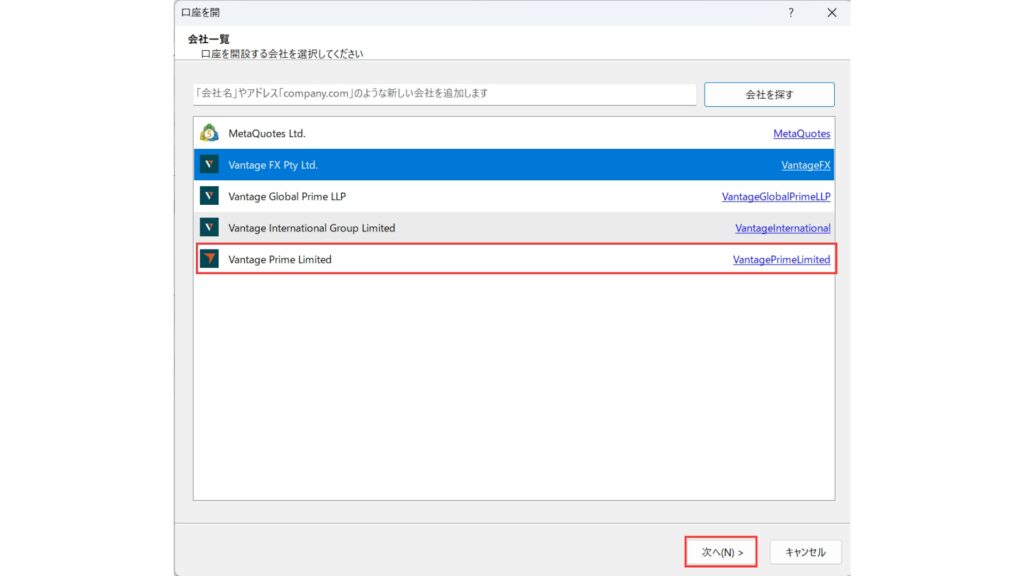Click the Vantage International Group logo icon

(209, 228)
